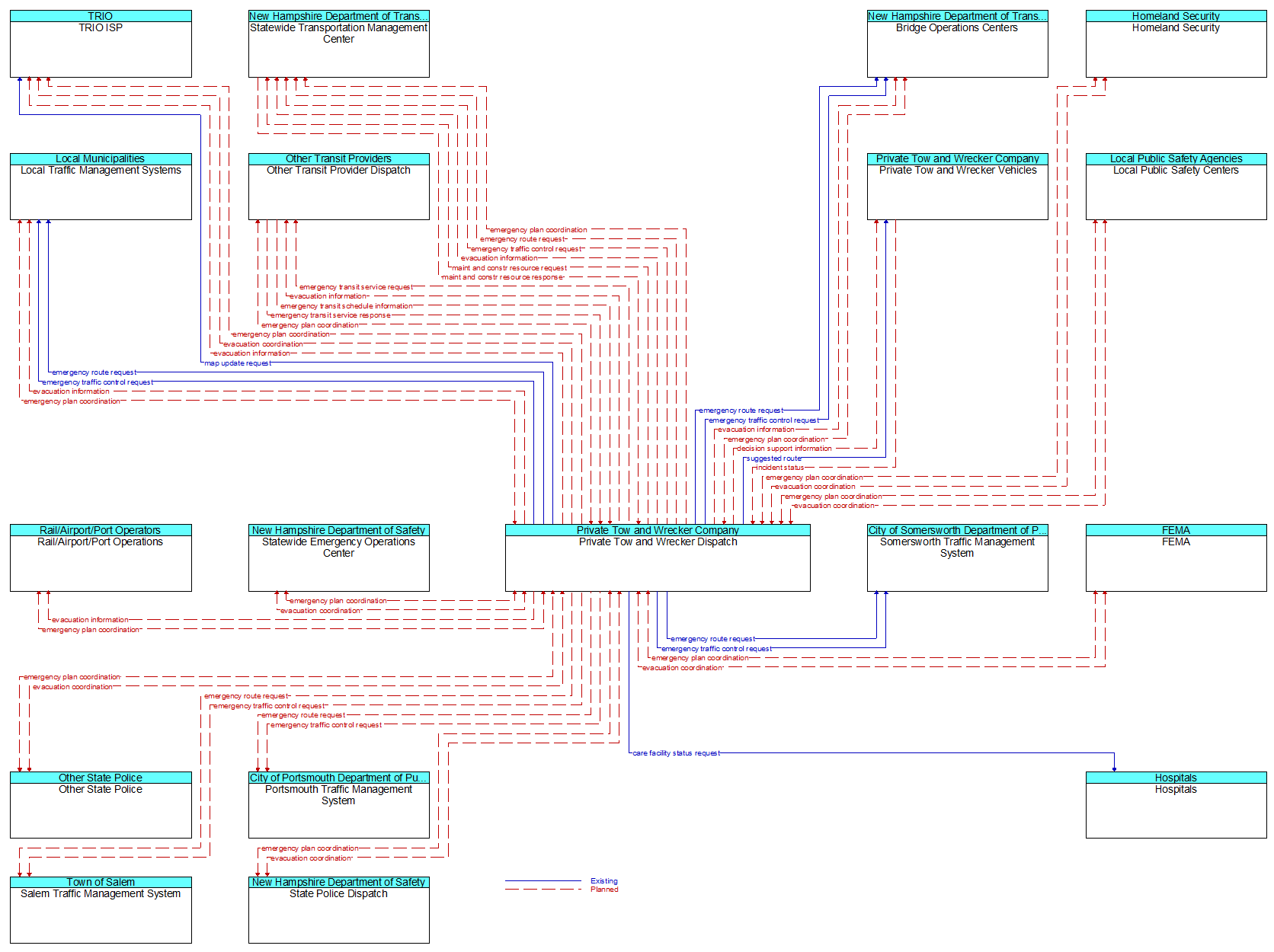Select the Private Tow and Wrecker Vehicles box
The image size is (1274, 952).
click(x=957, y=187)
